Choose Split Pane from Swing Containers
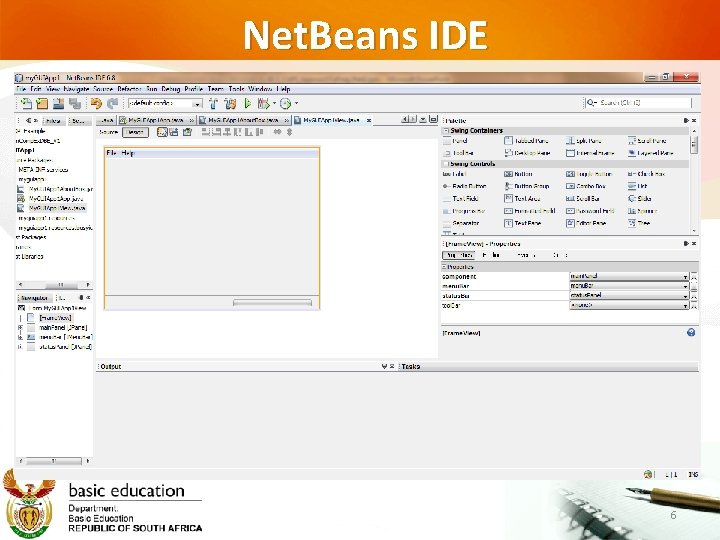The height and width of the screenshot is (540, 720). pos(584,141)
